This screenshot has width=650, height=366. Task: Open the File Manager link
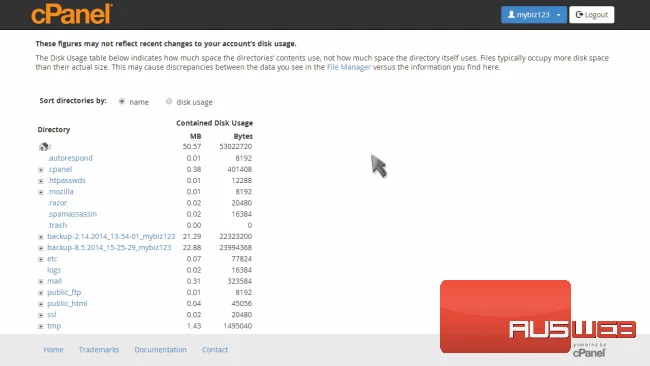(x=349, y=67)
